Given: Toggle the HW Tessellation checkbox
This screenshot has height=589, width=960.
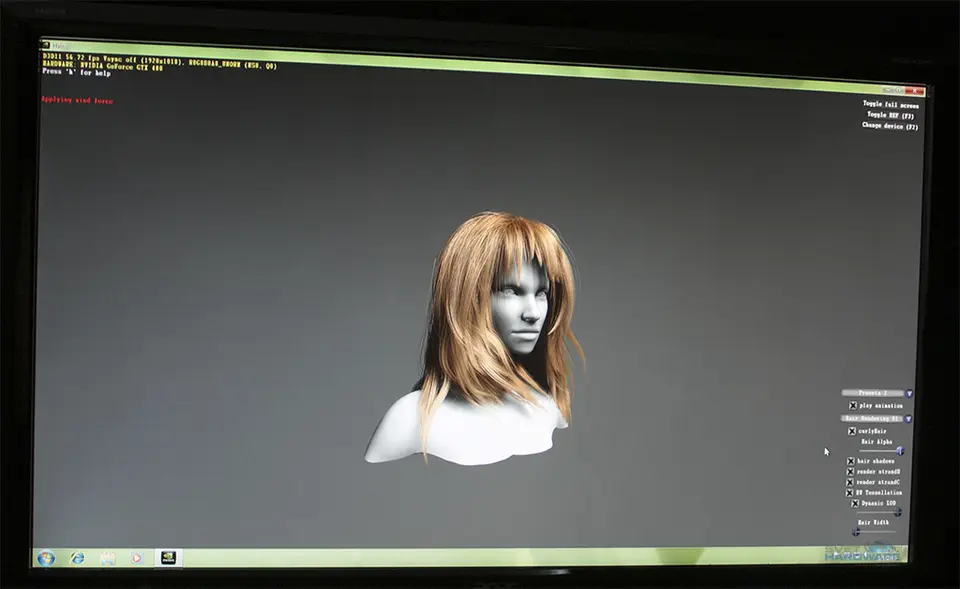Looking at the screenshot, I should pos(851,492).
